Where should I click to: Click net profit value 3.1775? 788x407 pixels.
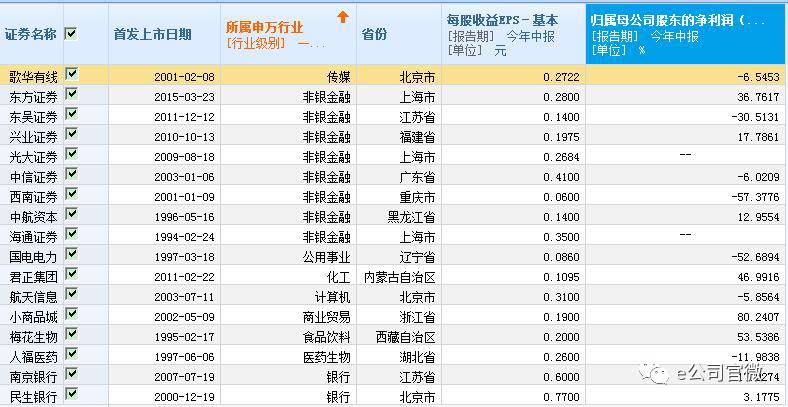coord(760,397)
